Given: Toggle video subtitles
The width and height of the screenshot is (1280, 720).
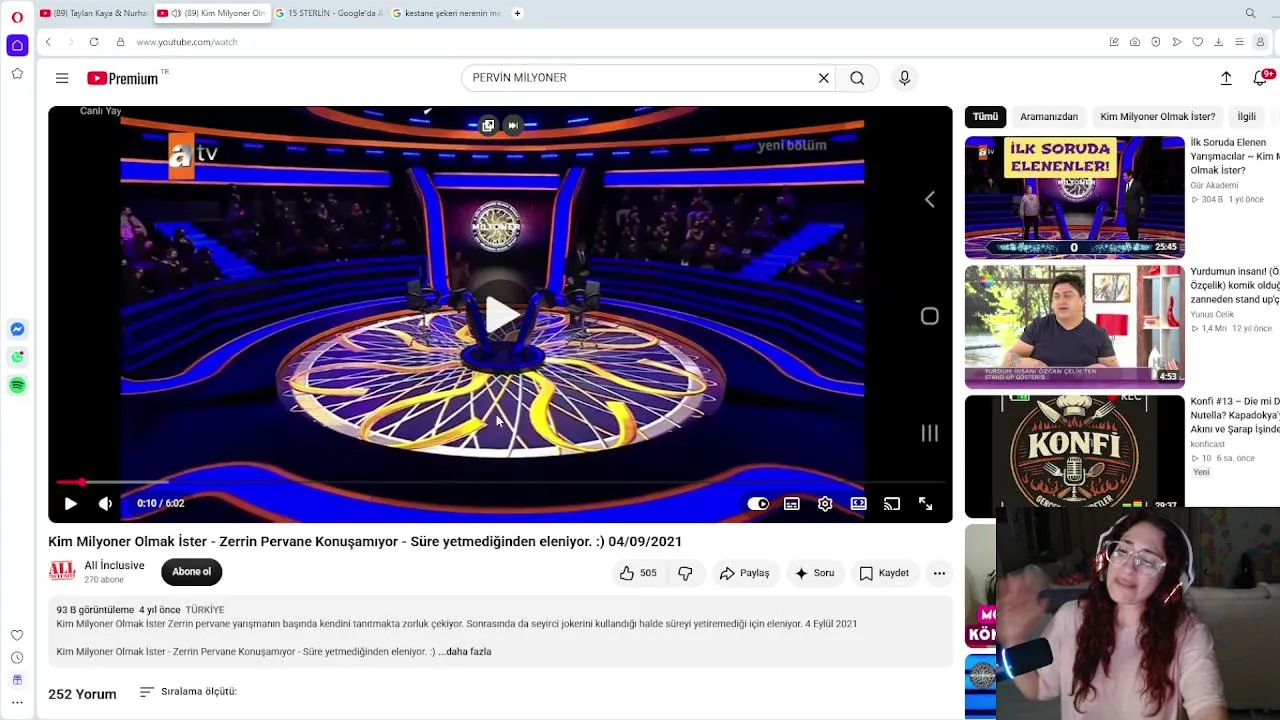Looking at the screenshot, I should (792, 504).
